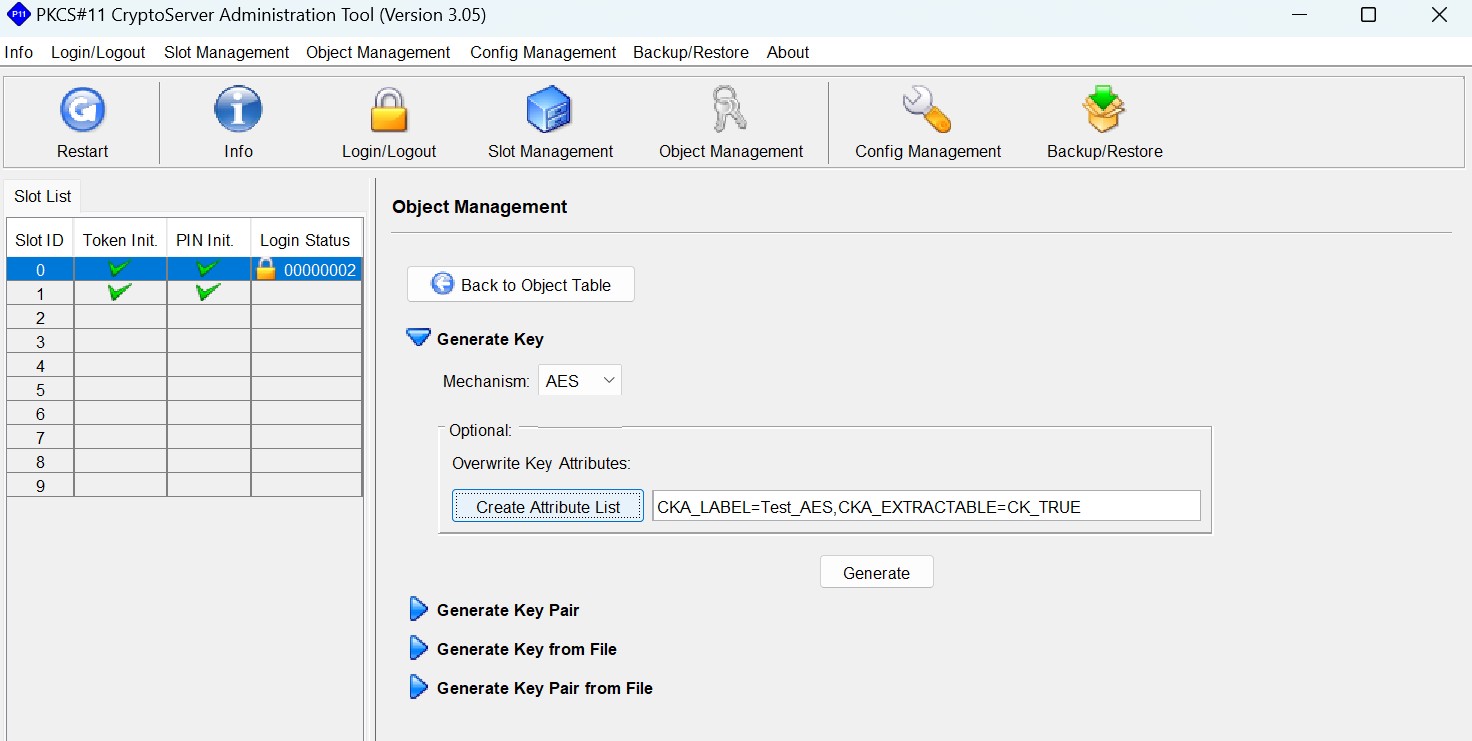Viewport: 1472px width, 741px height.
Task: Open Object Management keys icon
Action: tap(729, 109)
